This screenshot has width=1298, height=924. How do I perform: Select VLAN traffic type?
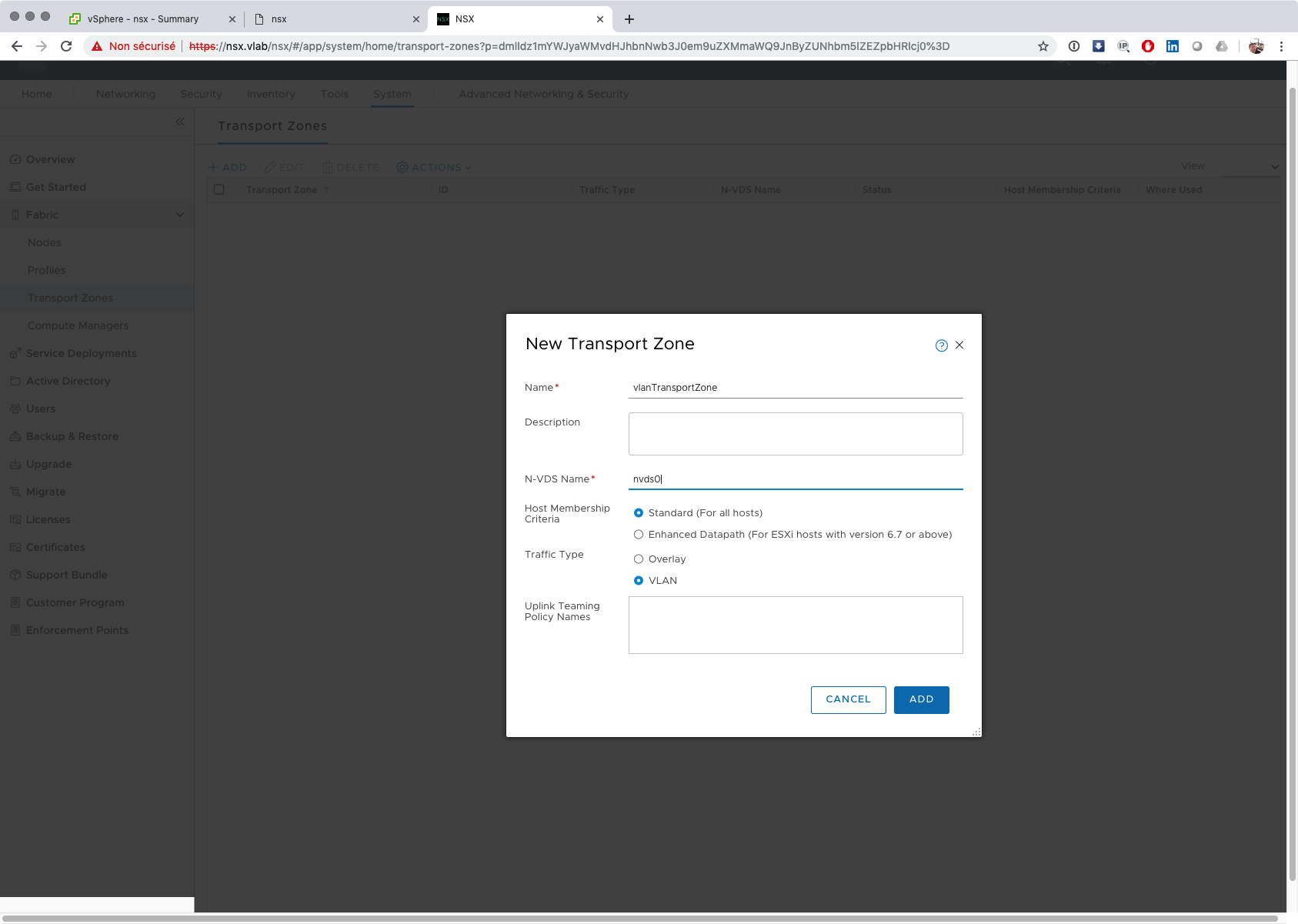click(x=639, y=581)
